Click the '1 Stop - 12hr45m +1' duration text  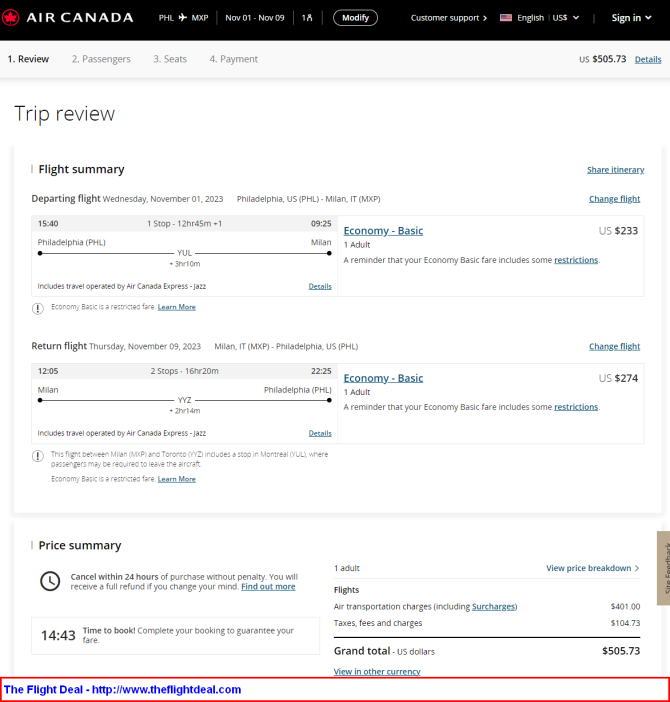pyautogui.click(x=184, y=223)
